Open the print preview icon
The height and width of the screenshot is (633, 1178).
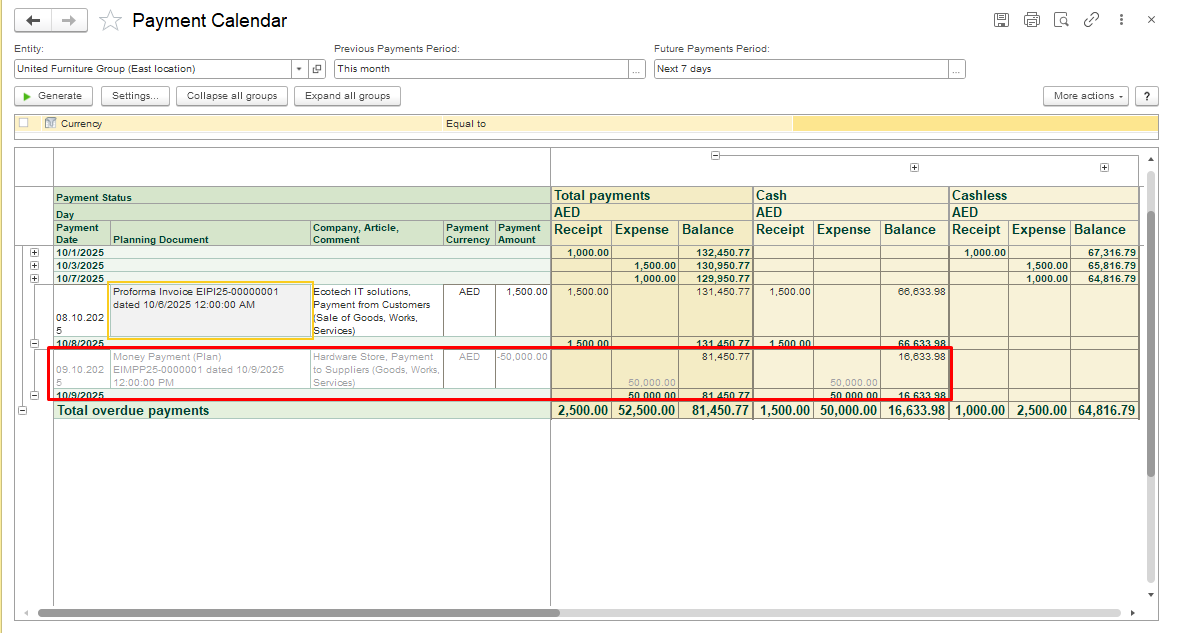tap(1061, 20)
